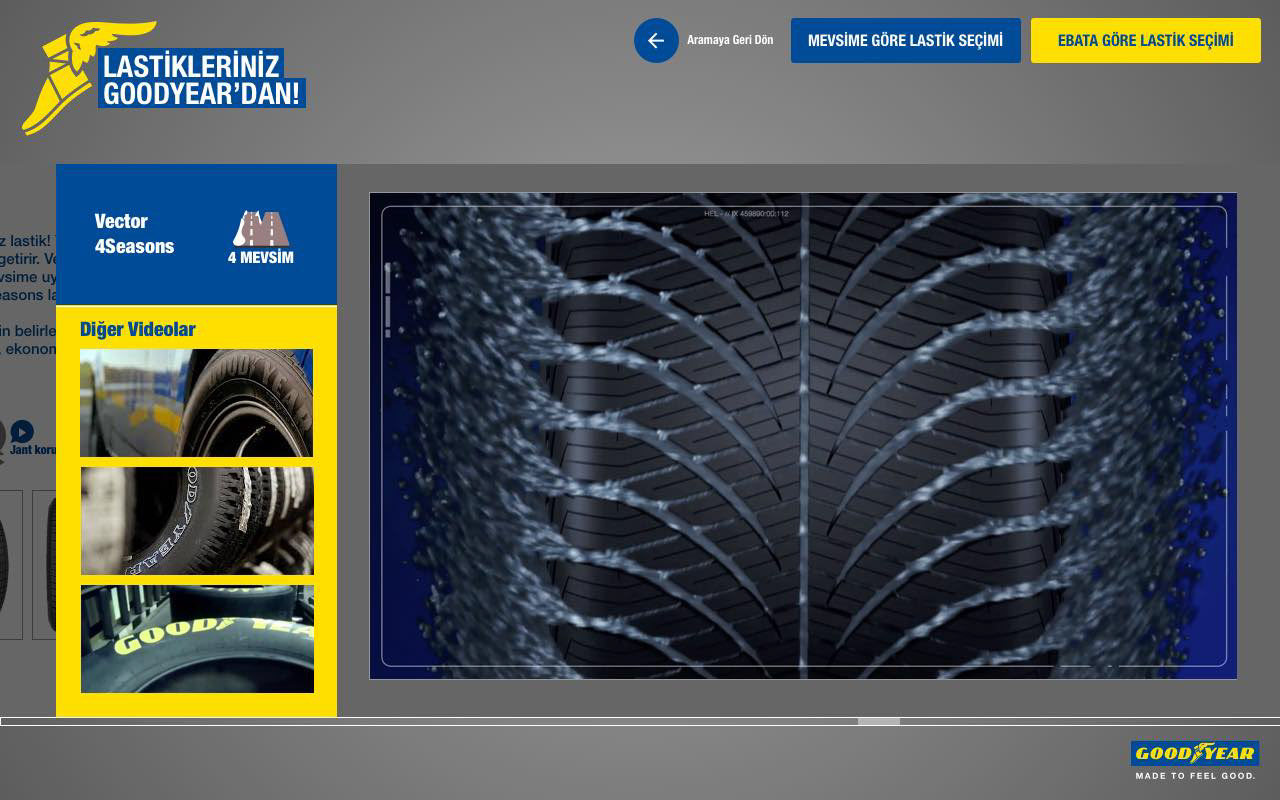Click the 4 Mevsim road icon

[x=261, y=229]
